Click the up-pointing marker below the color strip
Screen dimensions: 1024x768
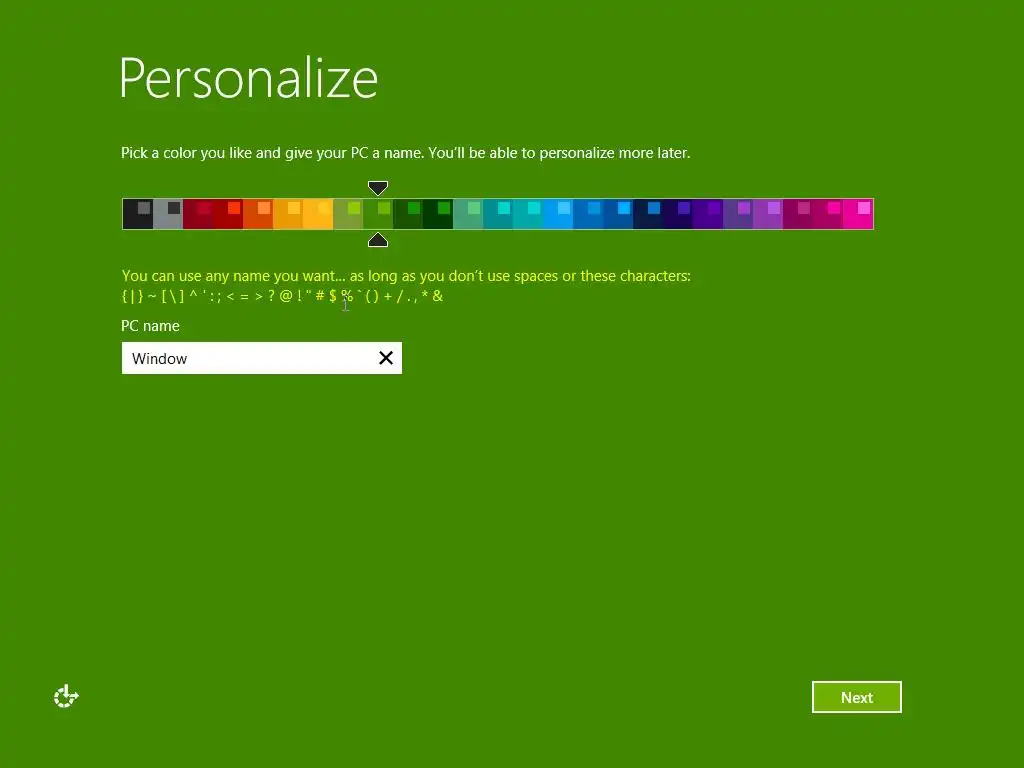378,240
